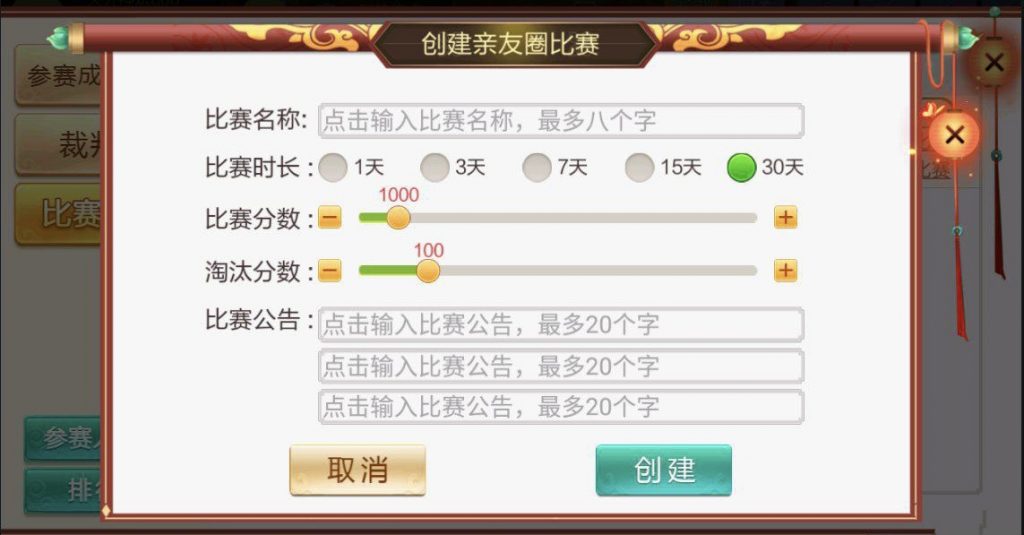Select the 1天 duration option

point(334,168)
